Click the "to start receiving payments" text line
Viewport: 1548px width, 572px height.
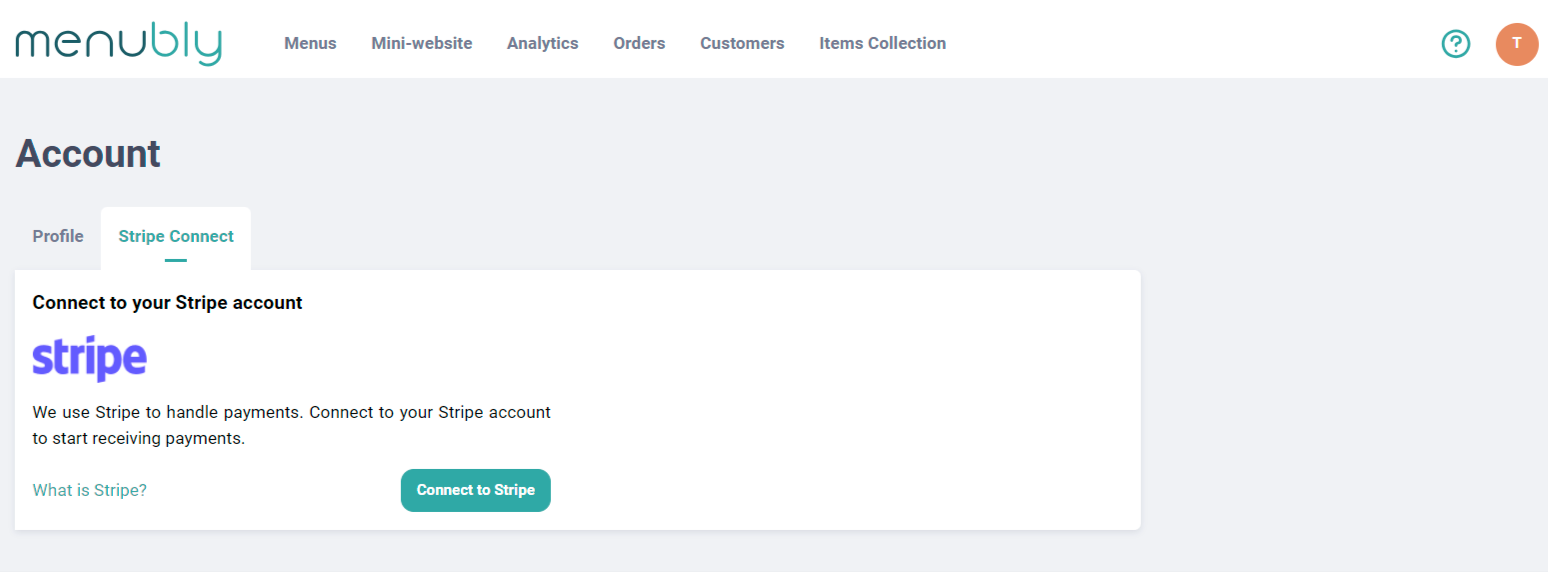click(138, 438)
